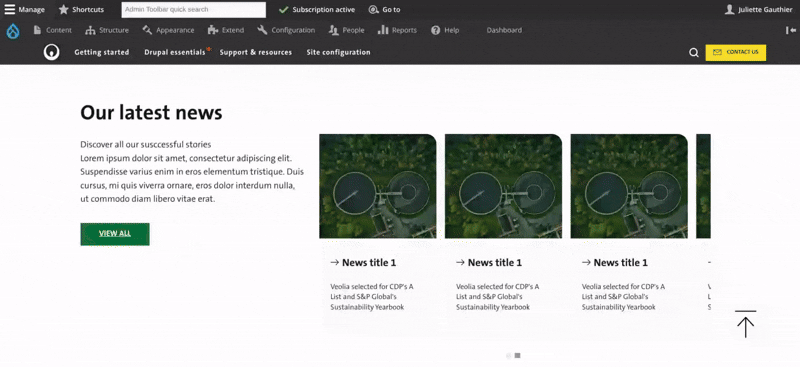The width and height of the screenshot is (800, 367).
Task: Open Support & resources navigation item
Action: tap(256, 52)
